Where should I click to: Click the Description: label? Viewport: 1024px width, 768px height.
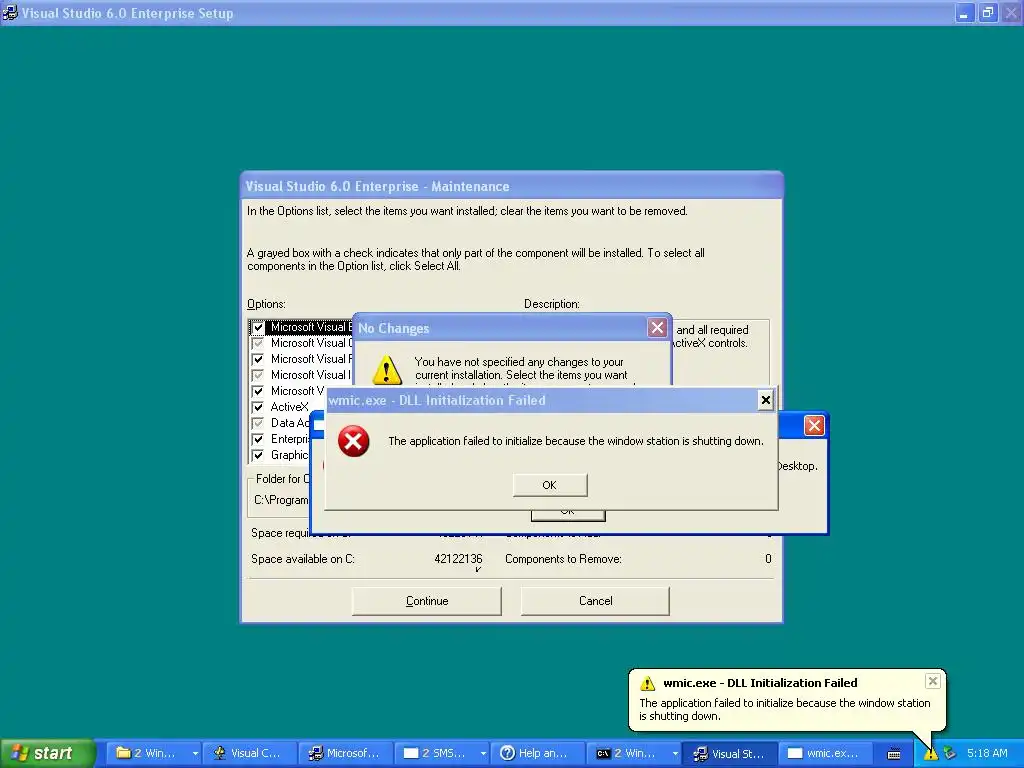click(x=551, y=304)
